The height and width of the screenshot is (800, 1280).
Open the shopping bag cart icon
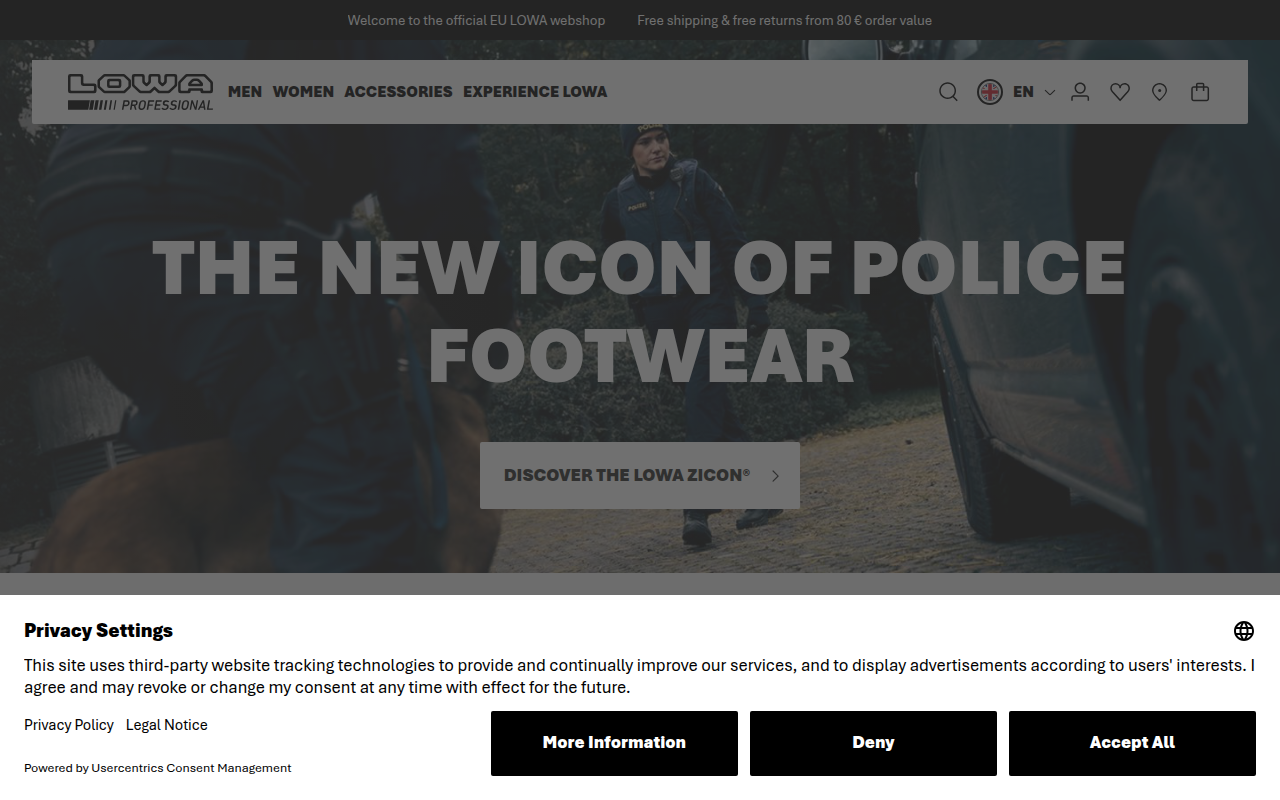click(1200, 92)
